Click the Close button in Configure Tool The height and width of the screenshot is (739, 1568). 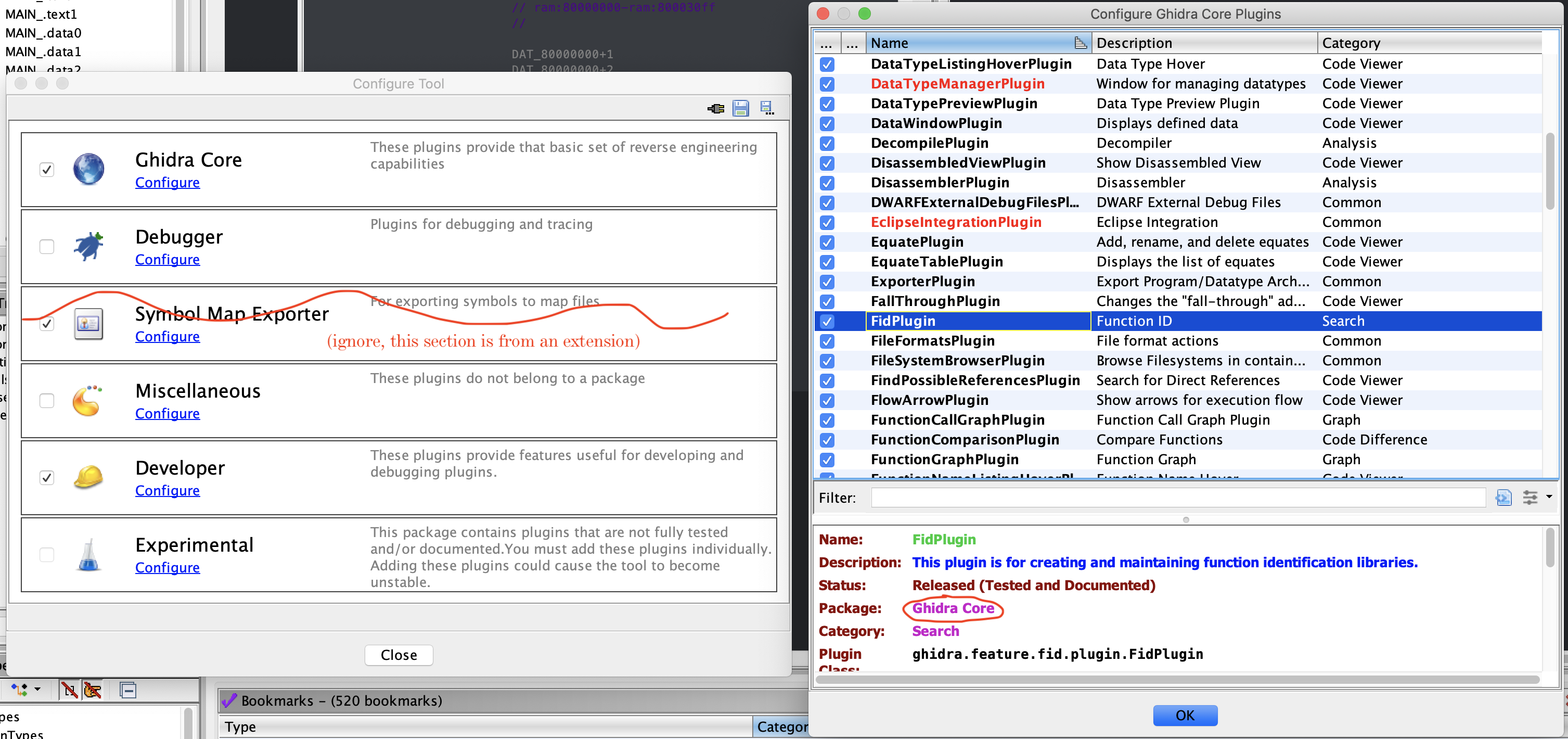coord(399,655)
